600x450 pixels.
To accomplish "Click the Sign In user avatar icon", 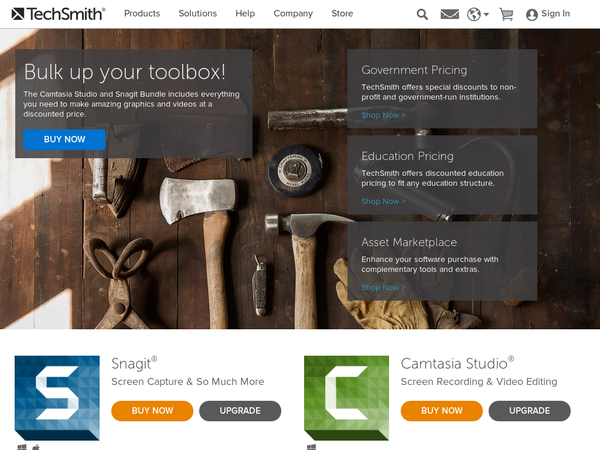I will (532, 15).
